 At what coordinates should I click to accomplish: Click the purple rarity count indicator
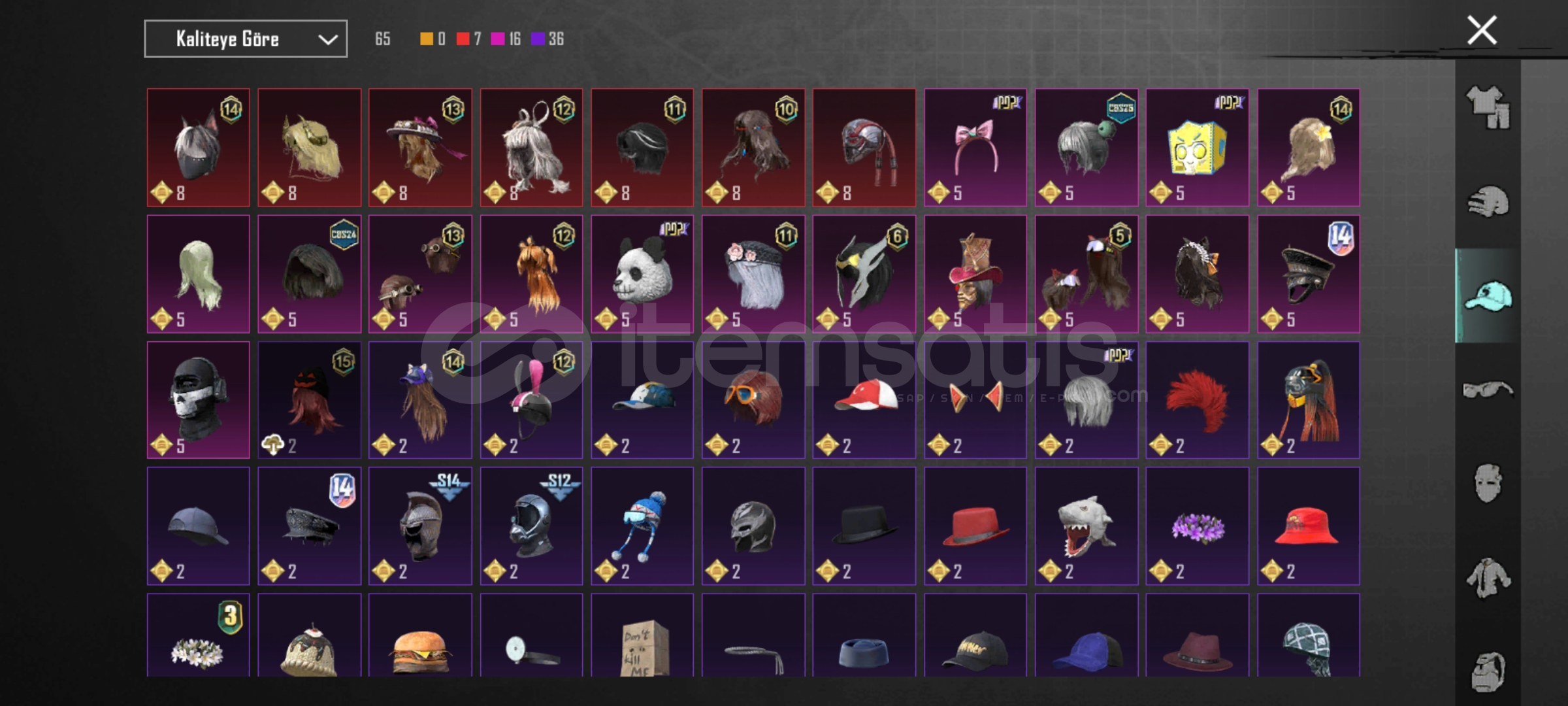pos(547,39)
